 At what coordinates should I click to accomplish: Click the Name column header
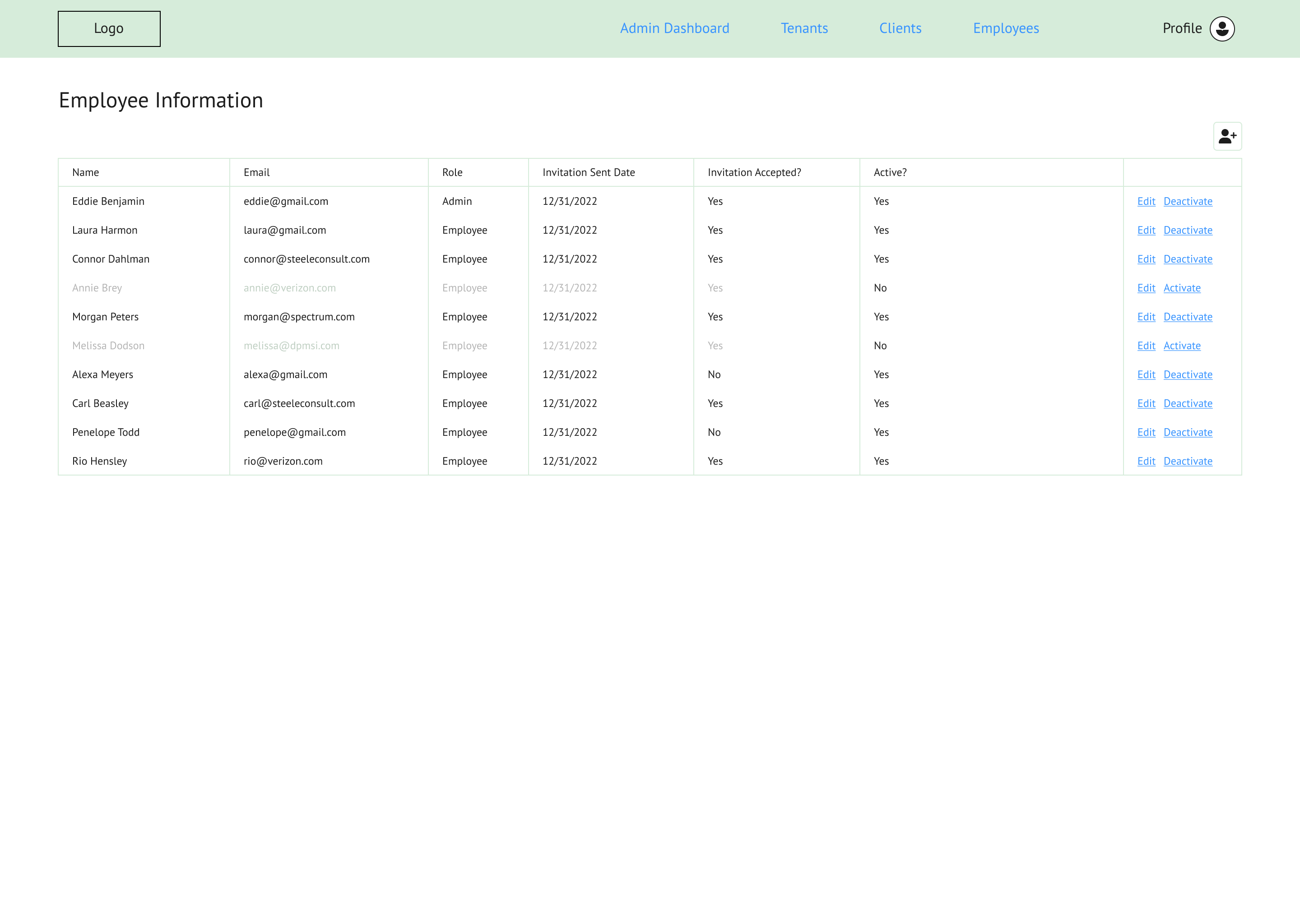[85, 172]
